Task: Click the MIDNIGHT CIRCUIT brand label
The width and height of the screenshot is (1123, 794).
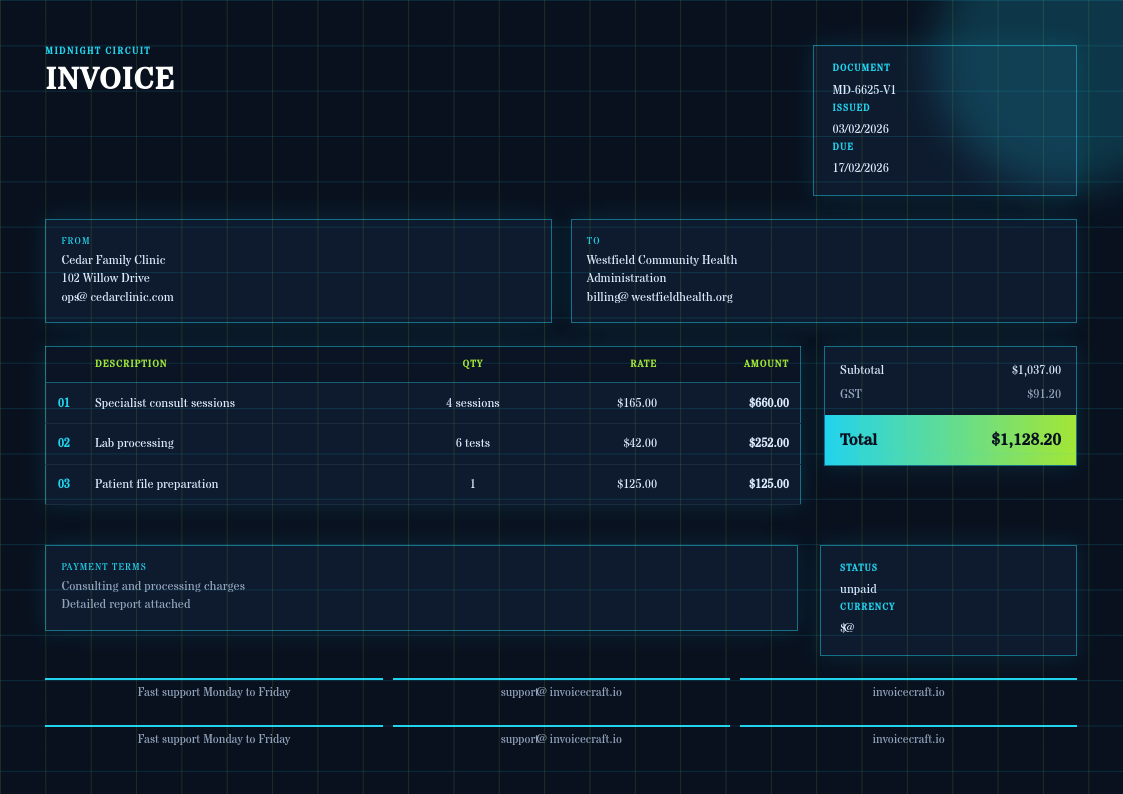Action: pyautogui.click(x=98, y=51)
